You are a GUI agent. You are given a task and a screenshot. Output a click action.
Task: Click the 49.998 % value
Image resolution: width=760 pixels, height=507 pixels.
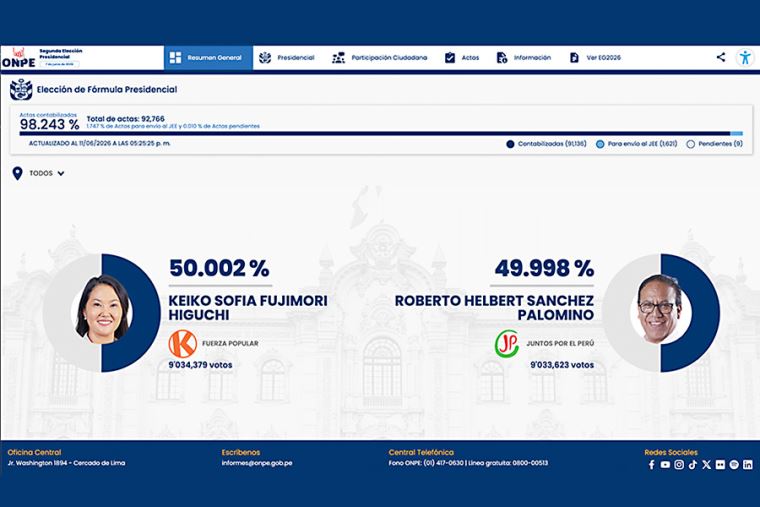(x=544, y=268)
